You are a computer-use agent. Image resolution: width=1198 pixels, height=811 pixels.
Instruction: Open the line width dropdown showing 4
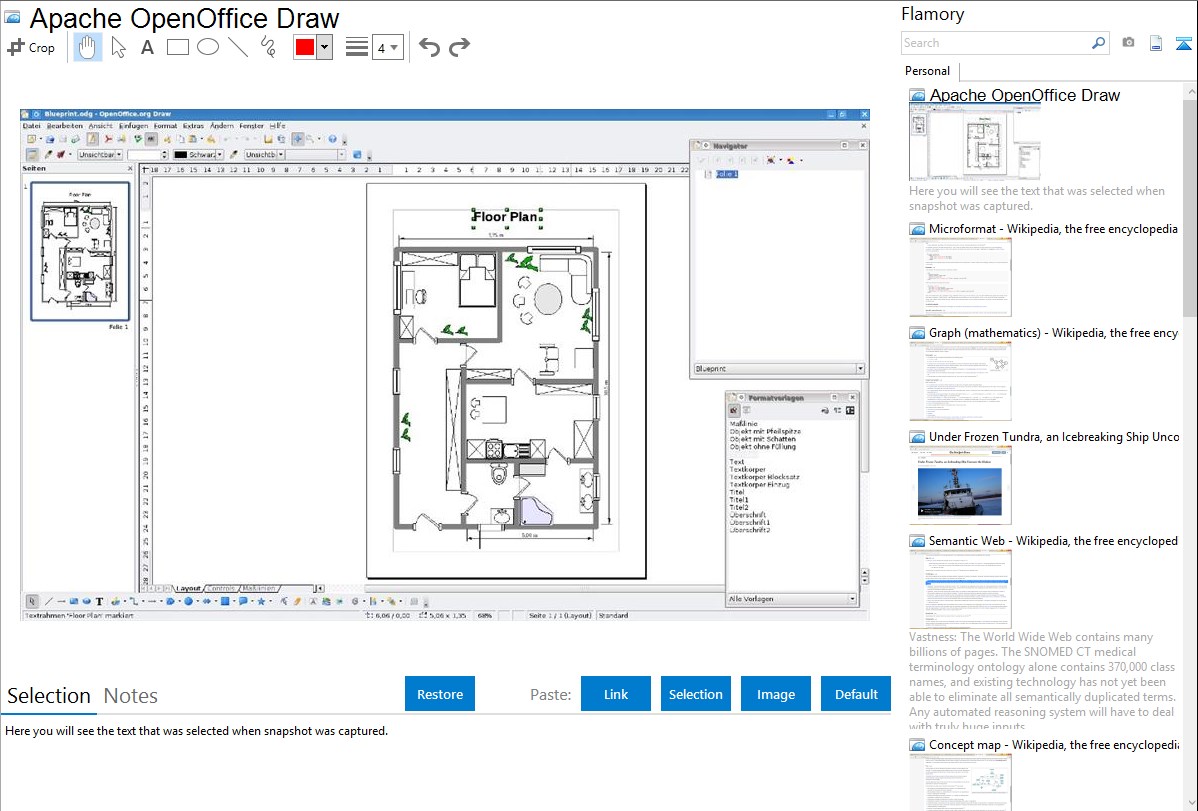(x=387, y=47)
